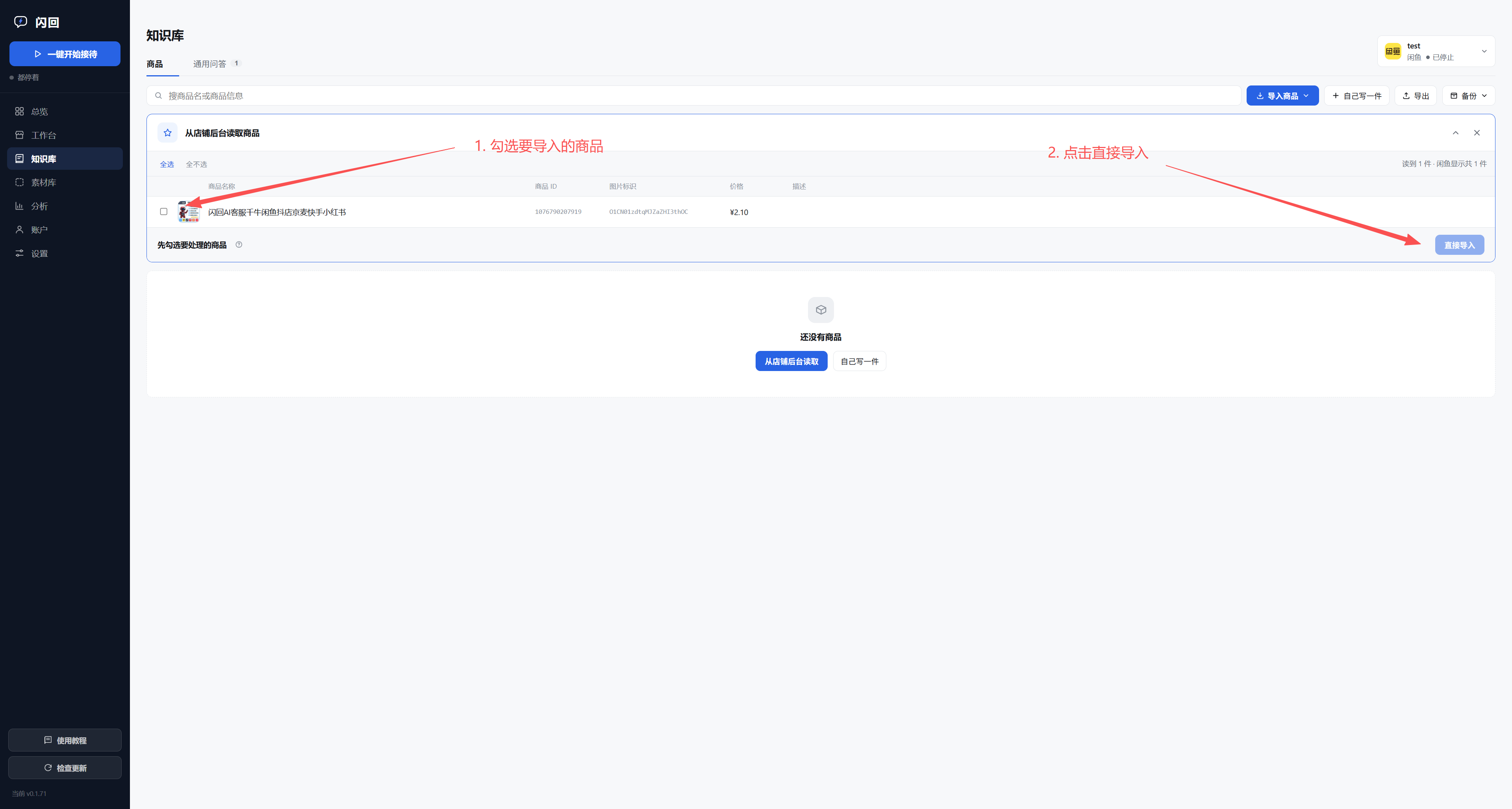Focus the 搜商品名或商品信息 search field
Screen dimensions: 1512x809
pyautogui.click(x=693, y=96)
